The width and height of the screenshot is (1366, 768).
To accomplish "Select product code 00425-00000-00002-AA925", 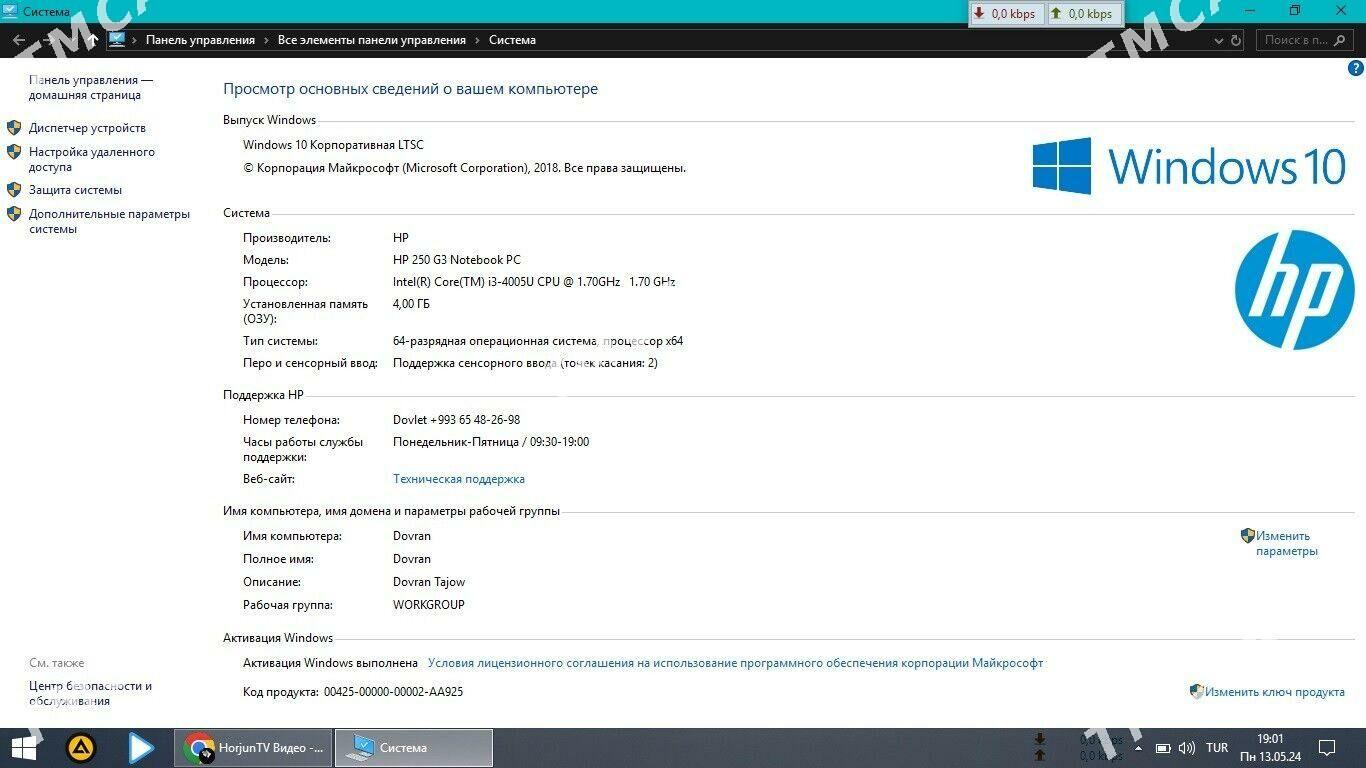I will [x=393, y=692].
